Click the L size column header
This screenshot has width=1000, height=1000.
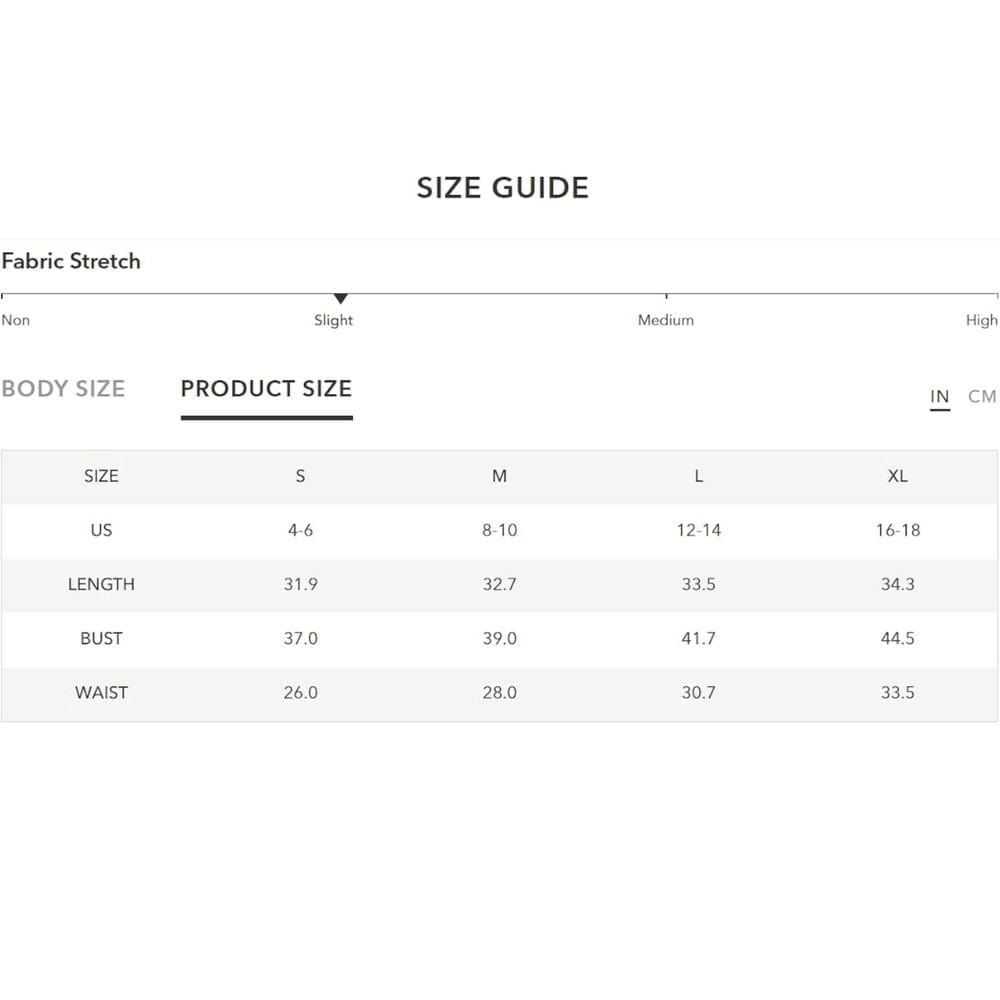coord(698,476)
